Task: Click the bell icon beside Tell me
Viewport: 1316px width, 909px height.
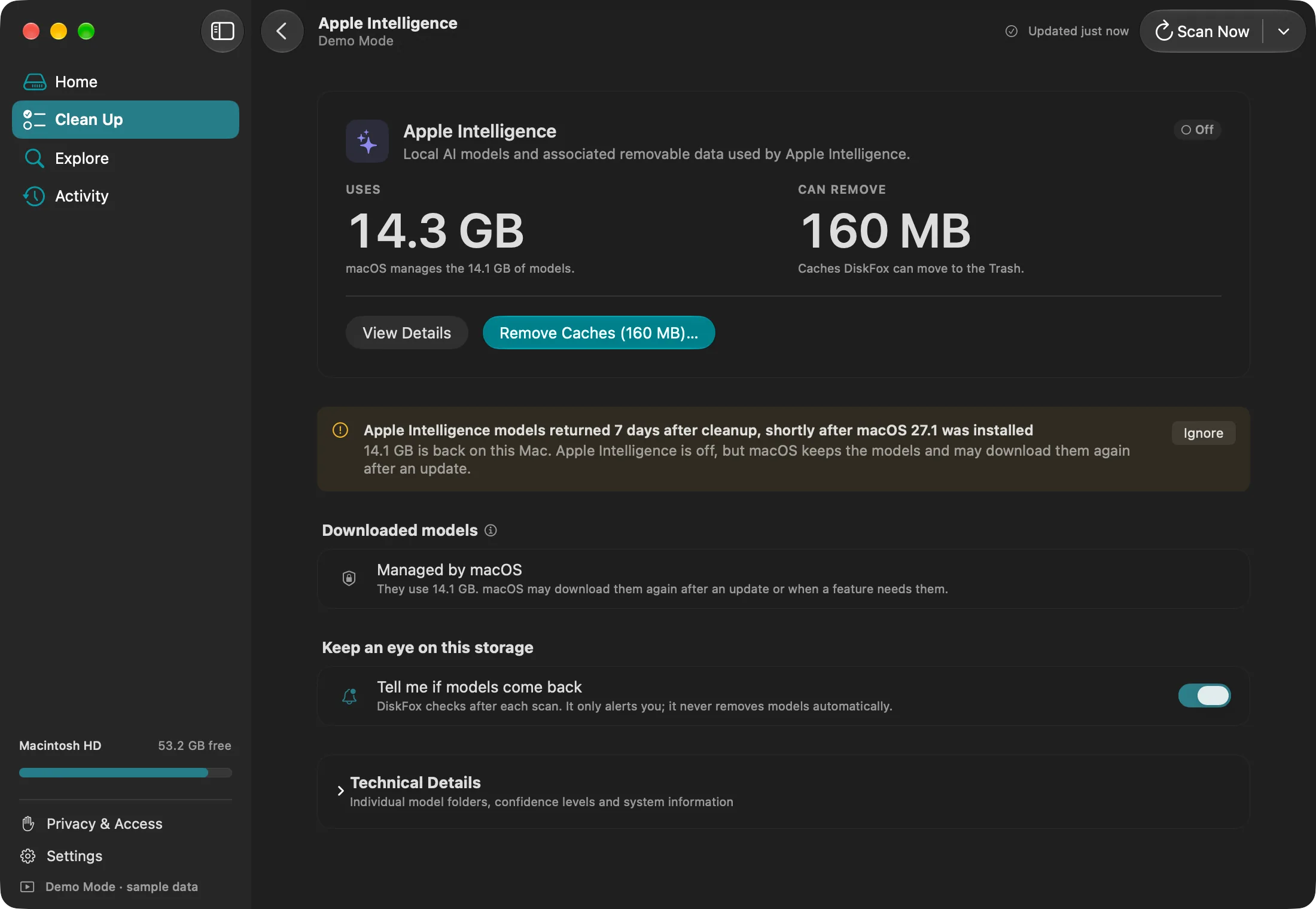Action: pos(350,696)
